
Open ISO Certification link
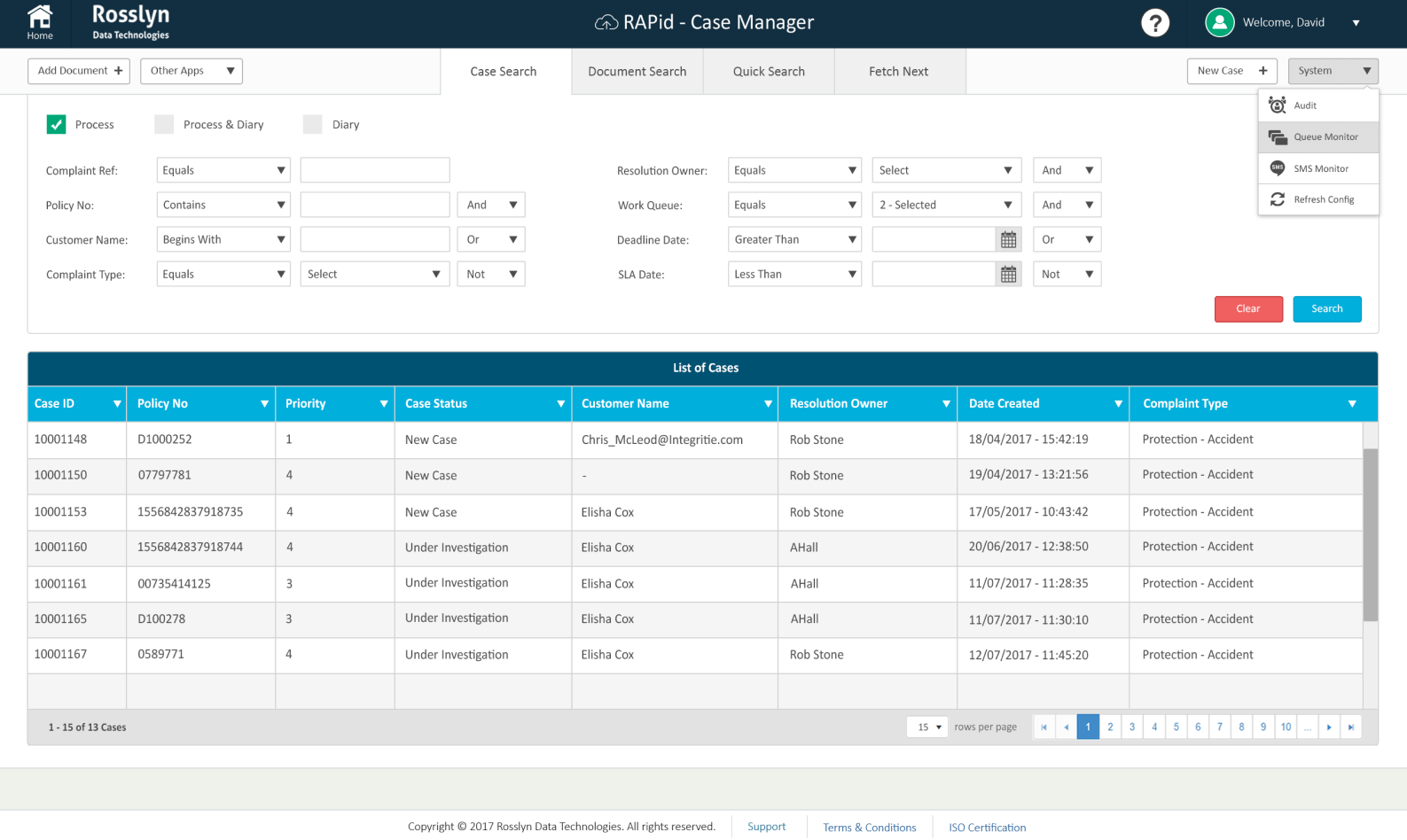pyautogui.click(x=987, y=828)
